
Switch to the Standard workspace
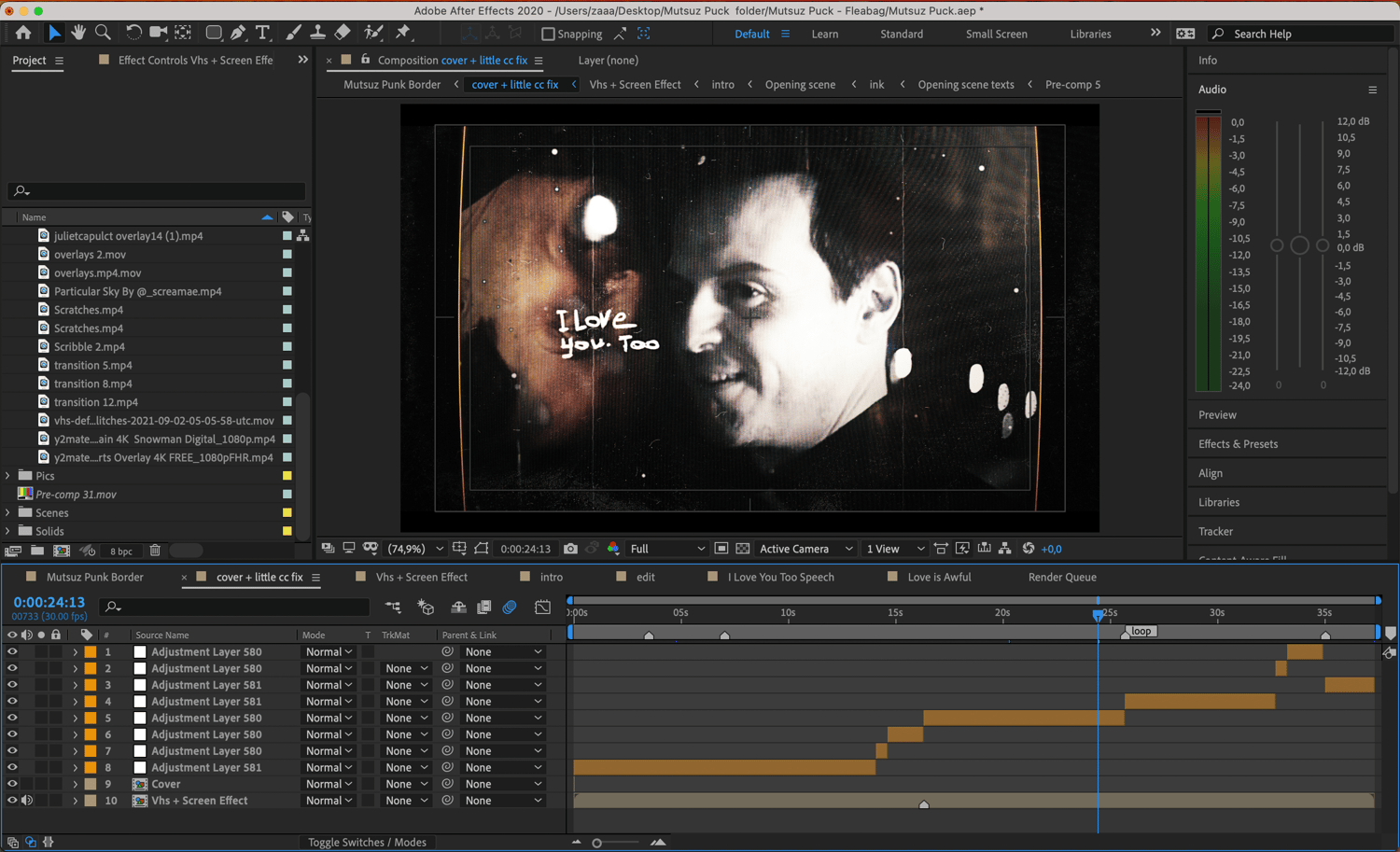point(901,34)
